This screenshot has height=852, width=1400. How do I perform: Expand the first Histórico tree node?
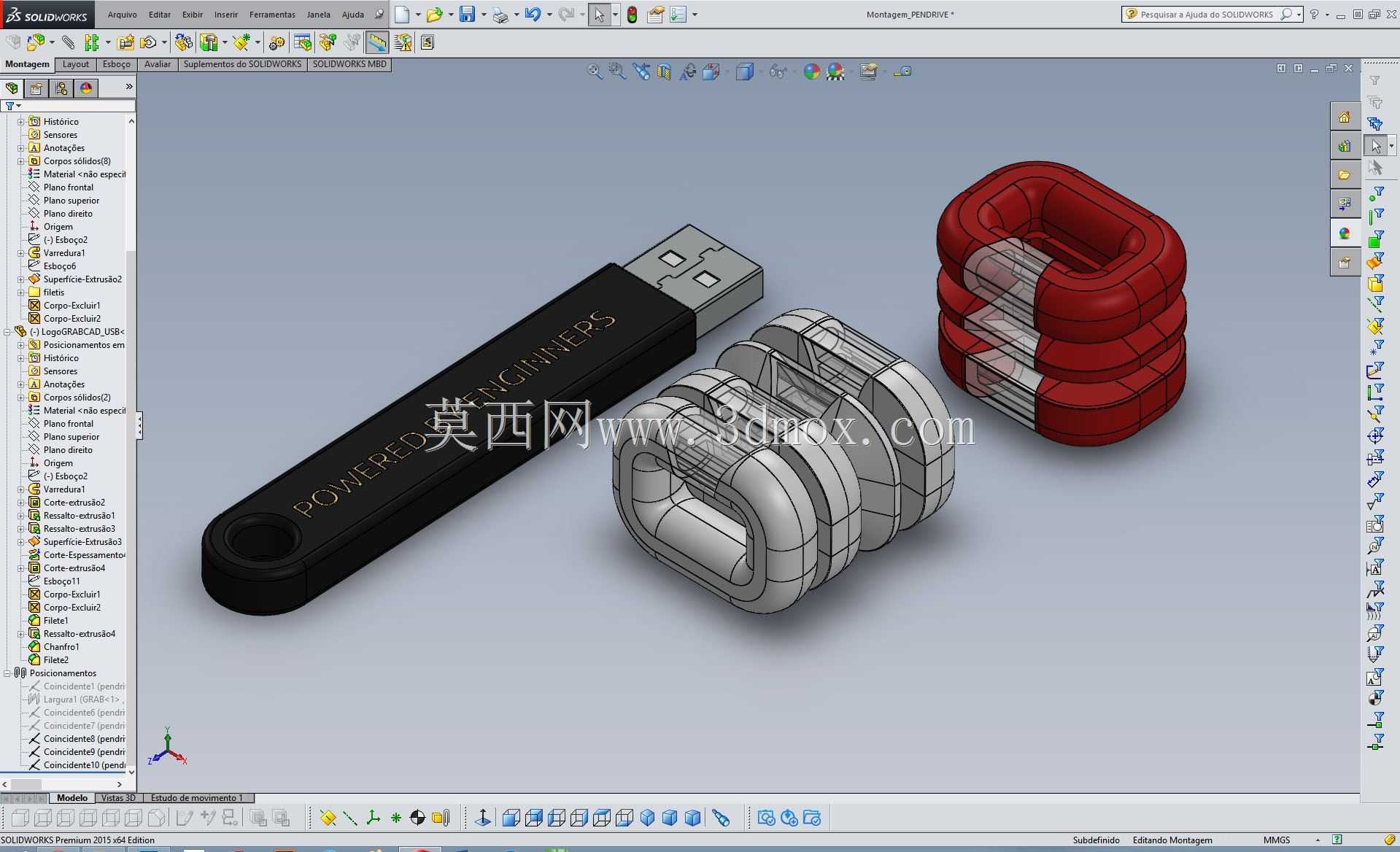(20, 122)
